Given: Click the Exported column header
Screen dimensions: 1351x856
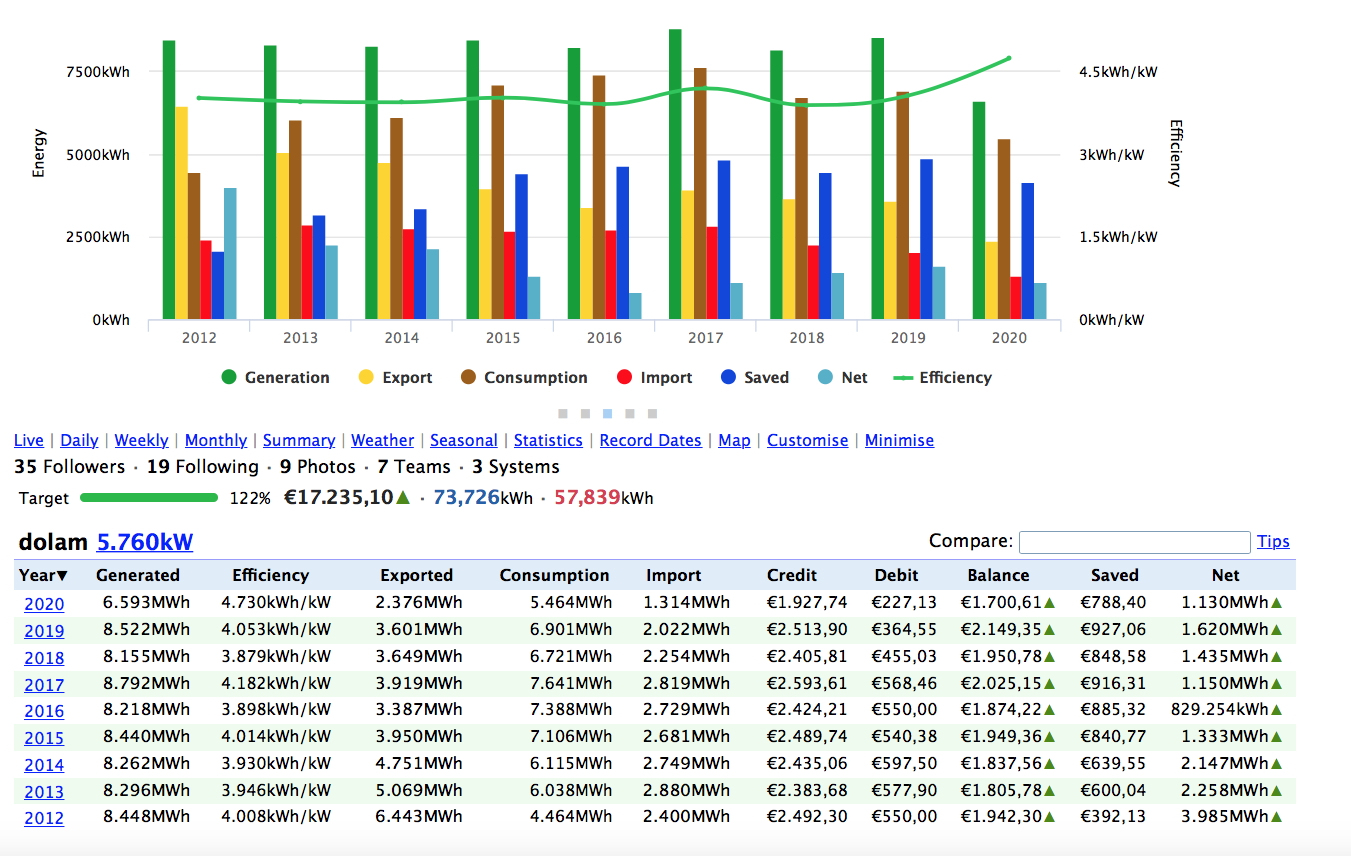Looking at the screenshot, I should coord(416,575).
